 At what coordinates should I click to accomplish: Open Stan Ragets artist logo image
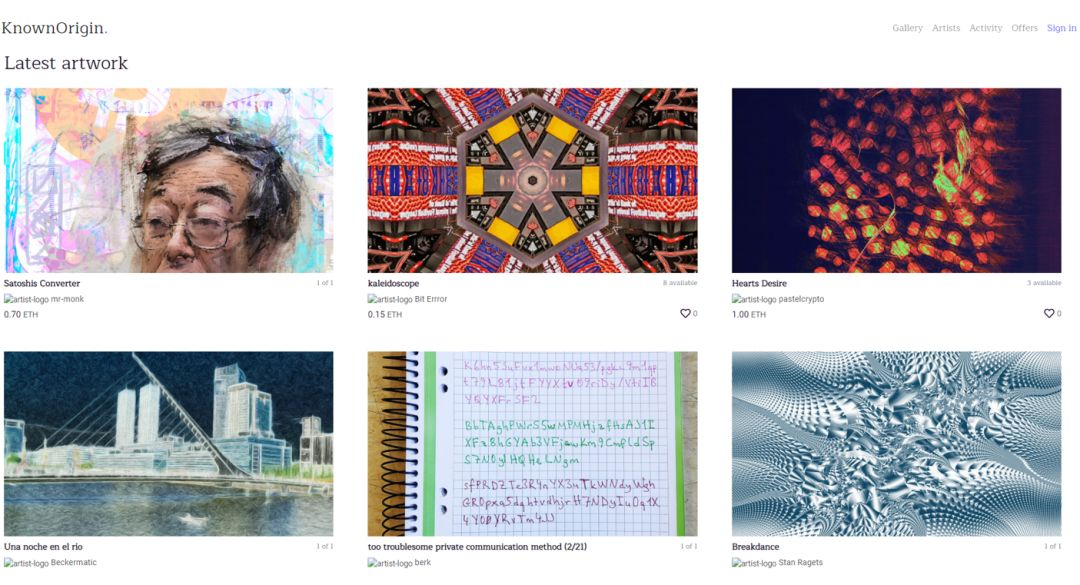754,563
